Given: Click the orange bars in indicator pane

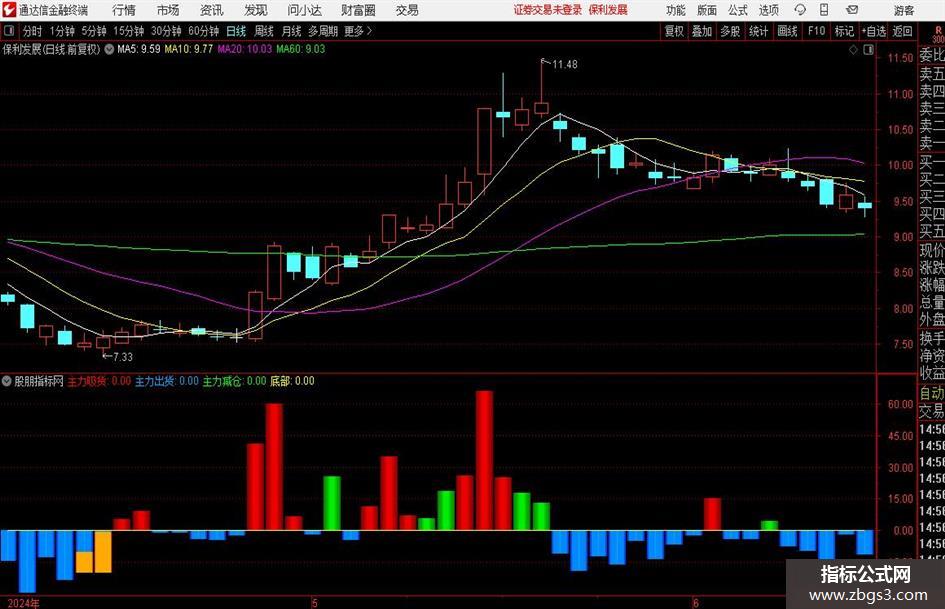Looking at the screenshot, I should click(x=94, y=552).
